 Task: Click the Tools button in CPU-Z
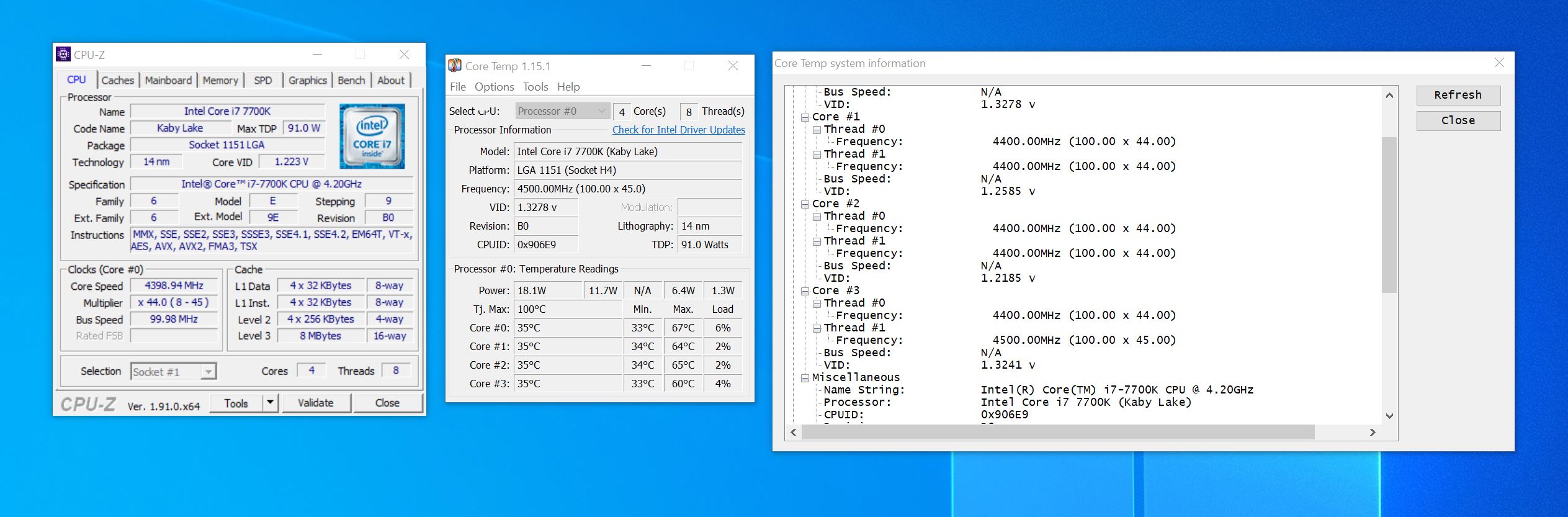pos(236,403)
